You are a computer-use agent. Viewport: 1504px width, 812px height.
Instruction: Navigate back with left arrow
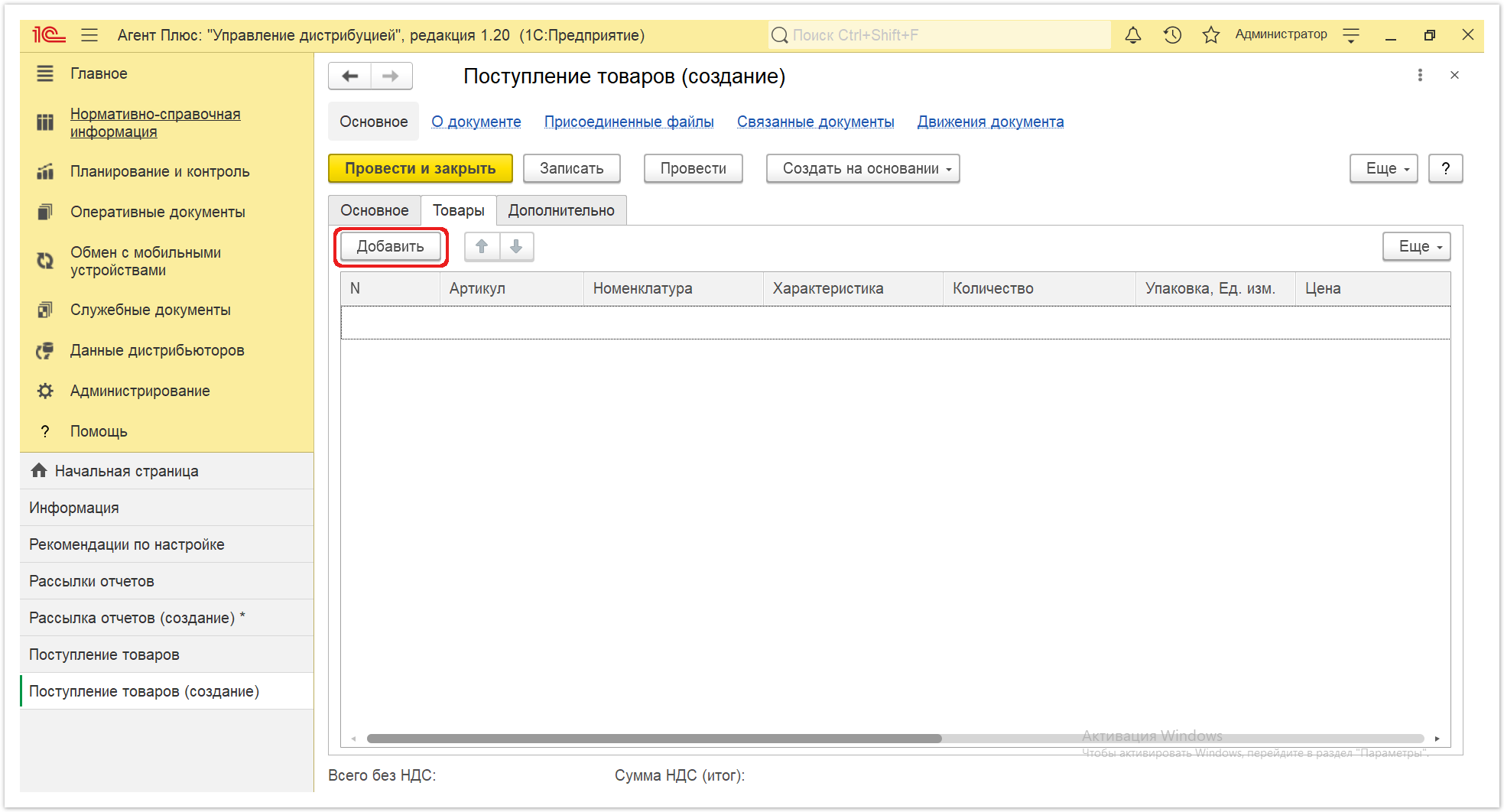[350, 76]
